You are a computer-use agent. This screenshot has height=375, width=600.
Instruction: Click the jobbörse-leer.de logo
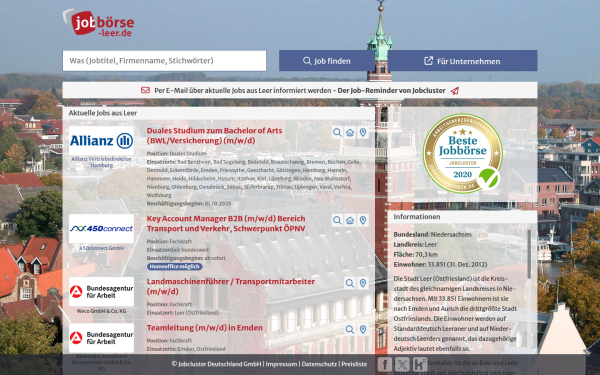[x=98, y=23]
